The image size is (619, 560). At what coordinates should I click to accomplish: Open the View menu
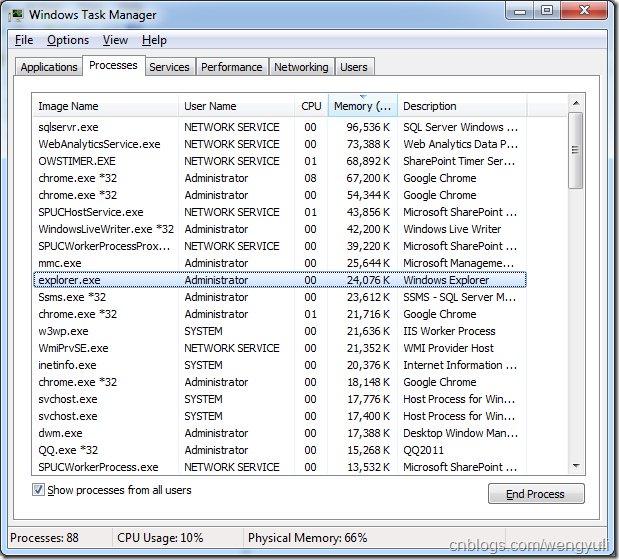(x=115, y=40)
